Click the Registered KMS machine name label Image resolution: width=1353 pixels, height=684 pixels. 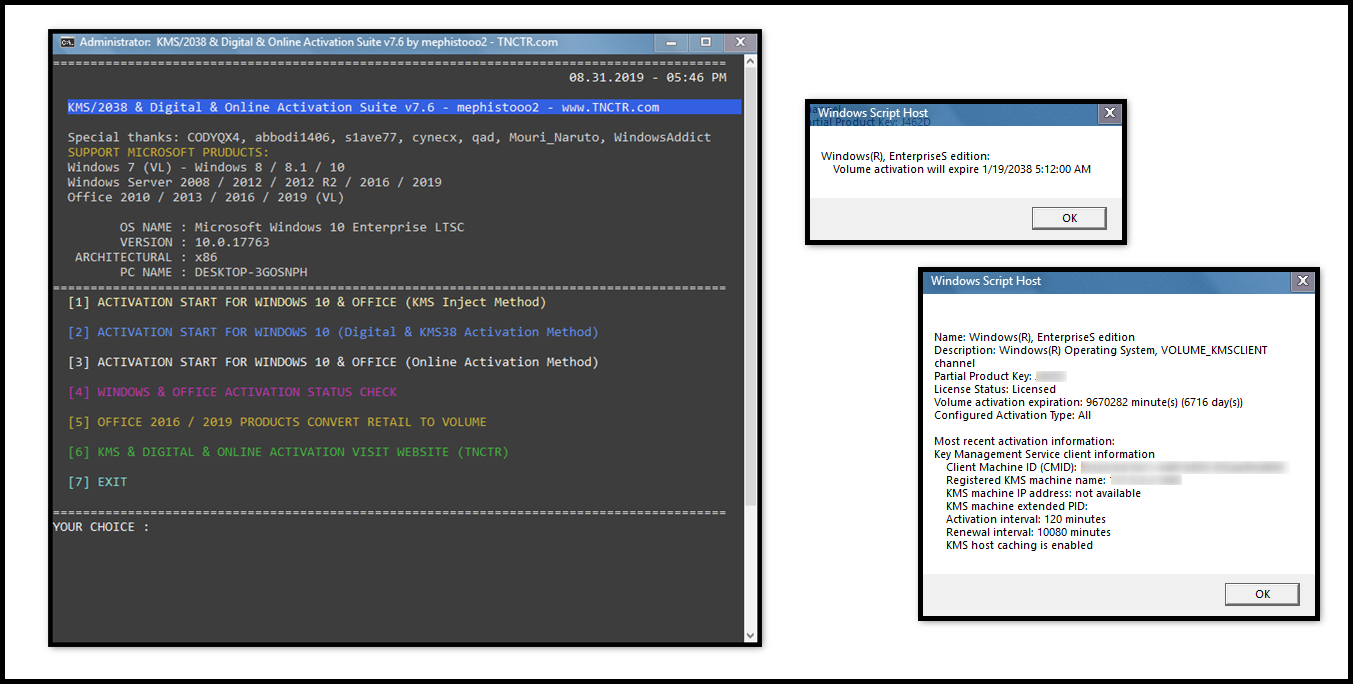click(x=1026, y=480)
